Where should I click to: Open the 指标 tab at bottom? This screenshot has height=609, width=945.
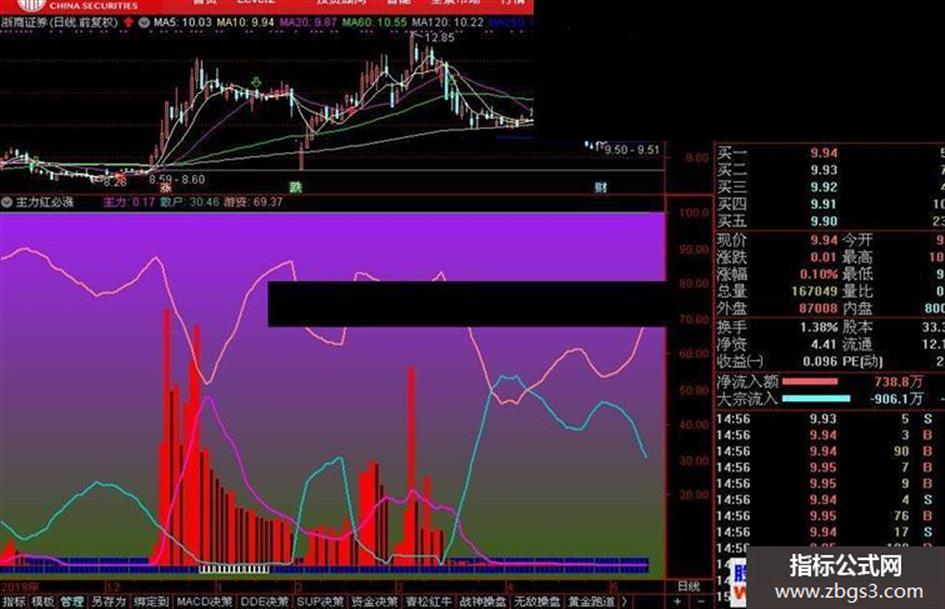click(x=14, y=601)
